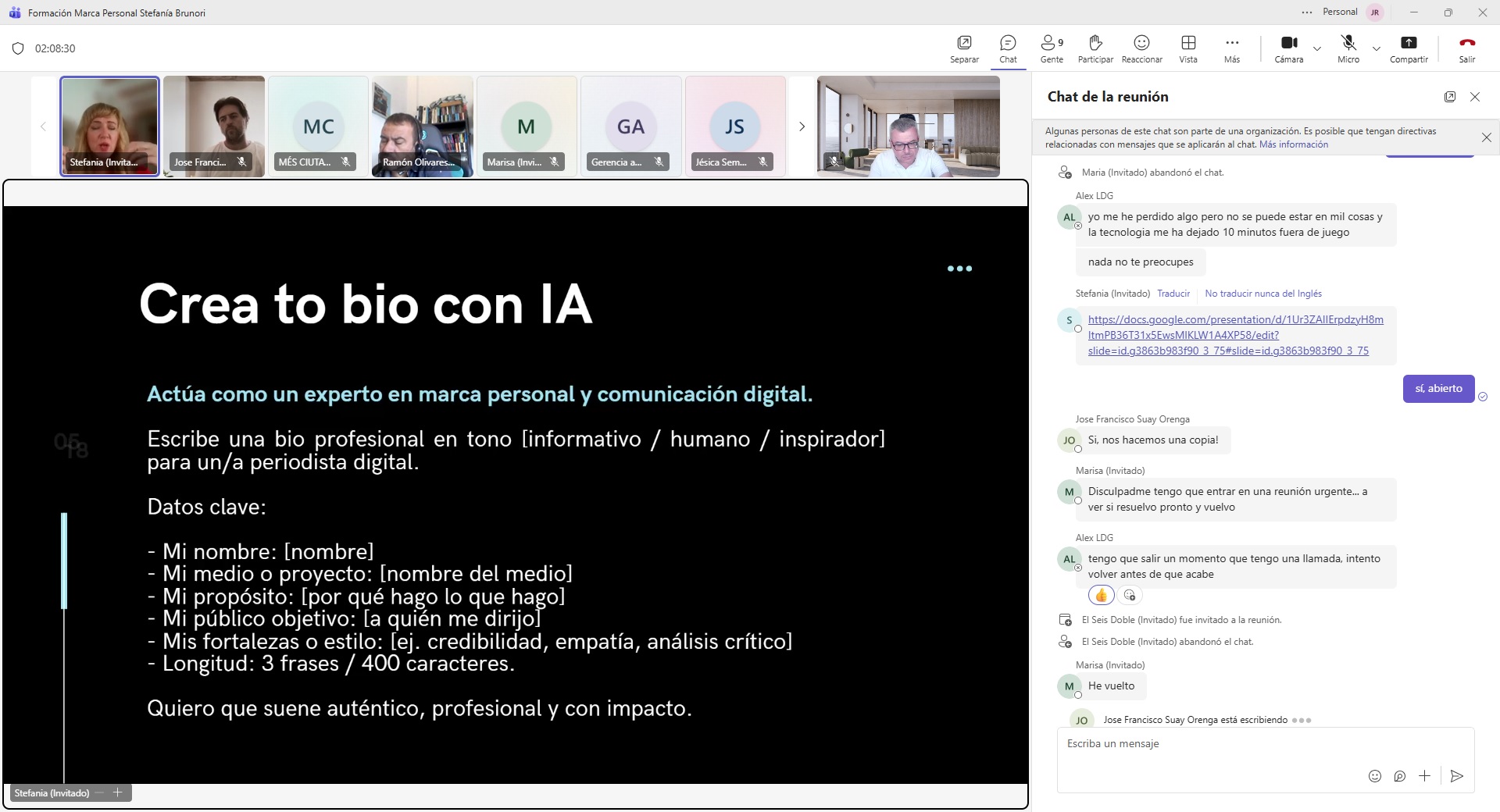Click the Separar pop-out icon
This screenshot has height=812, width=1500.
[x=964, y=43]
